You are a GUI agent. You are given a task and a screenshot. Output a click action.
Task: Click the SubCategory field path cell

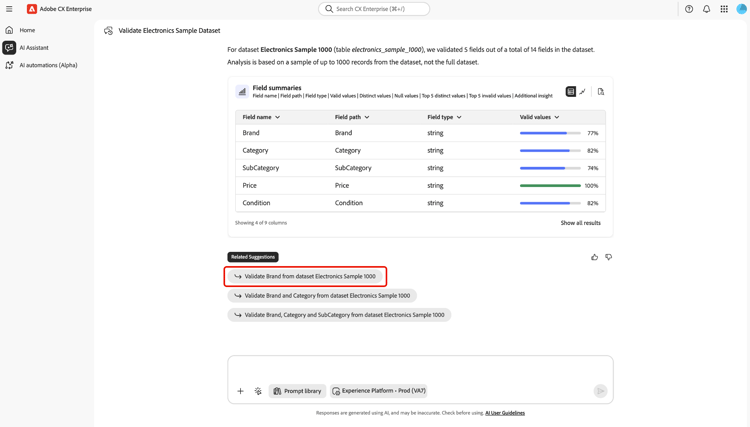click(353, 168)
